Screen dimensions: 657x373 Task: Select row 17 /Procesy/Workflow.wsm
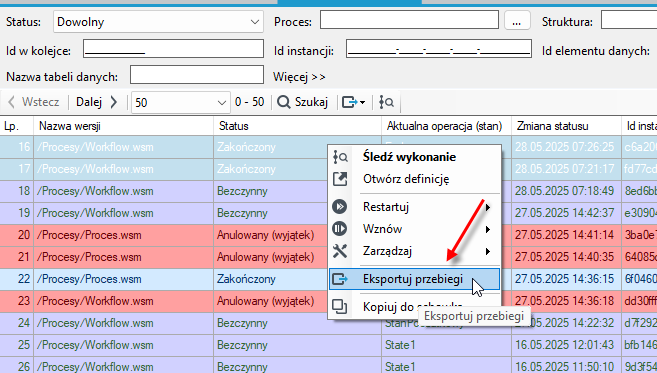coord(95,169)
